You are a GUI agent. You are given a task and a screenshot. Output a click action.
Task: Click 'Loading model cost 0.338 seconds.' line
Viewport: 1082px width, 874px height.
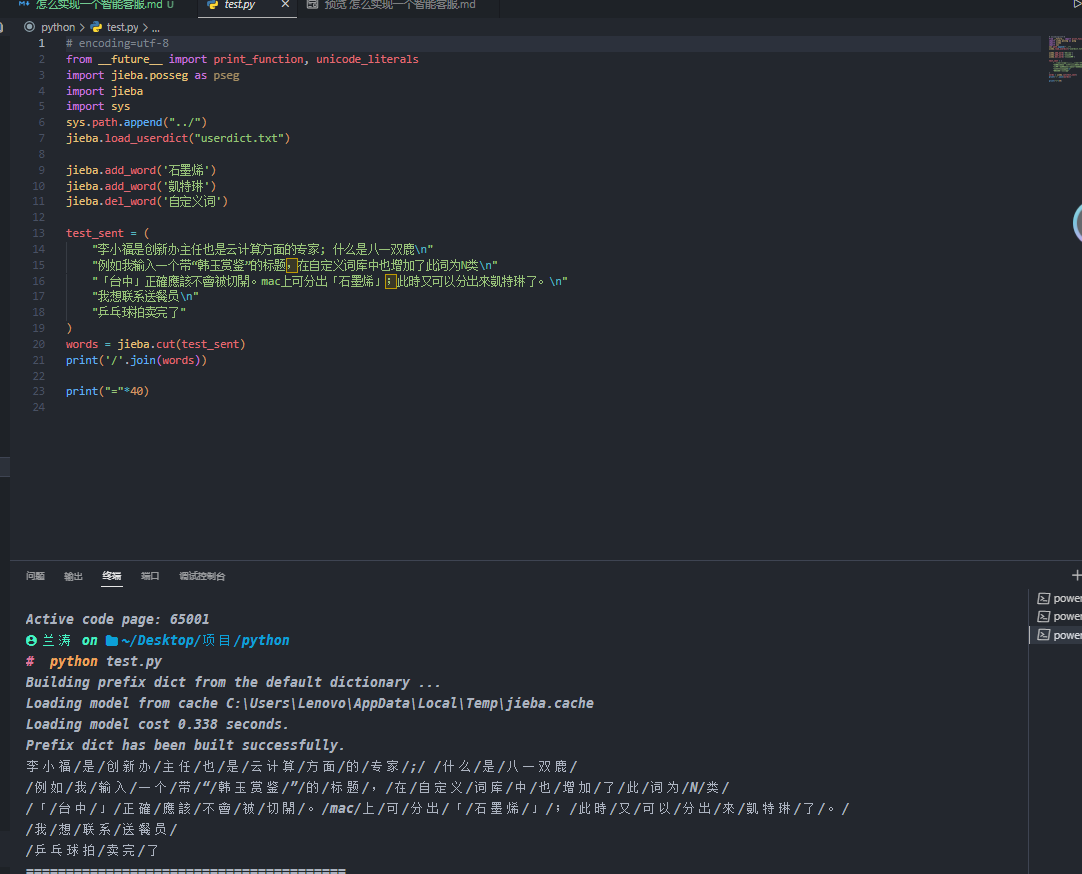point(157,724)
